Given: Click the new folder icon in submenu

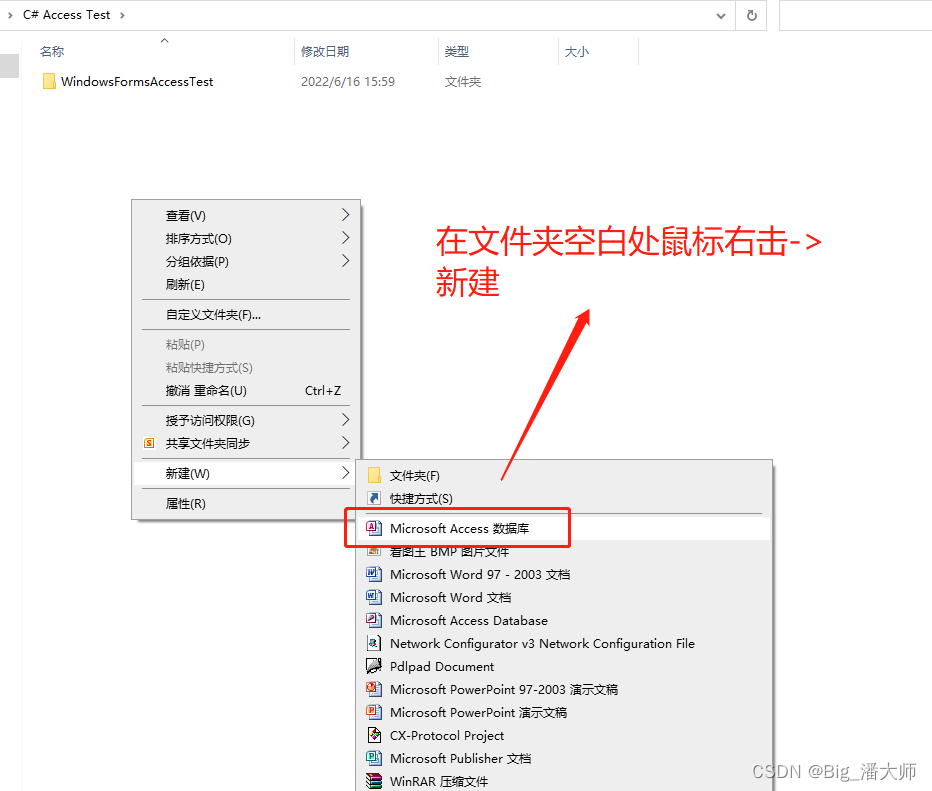Looking at the screenshot, I should click(374, 475).
